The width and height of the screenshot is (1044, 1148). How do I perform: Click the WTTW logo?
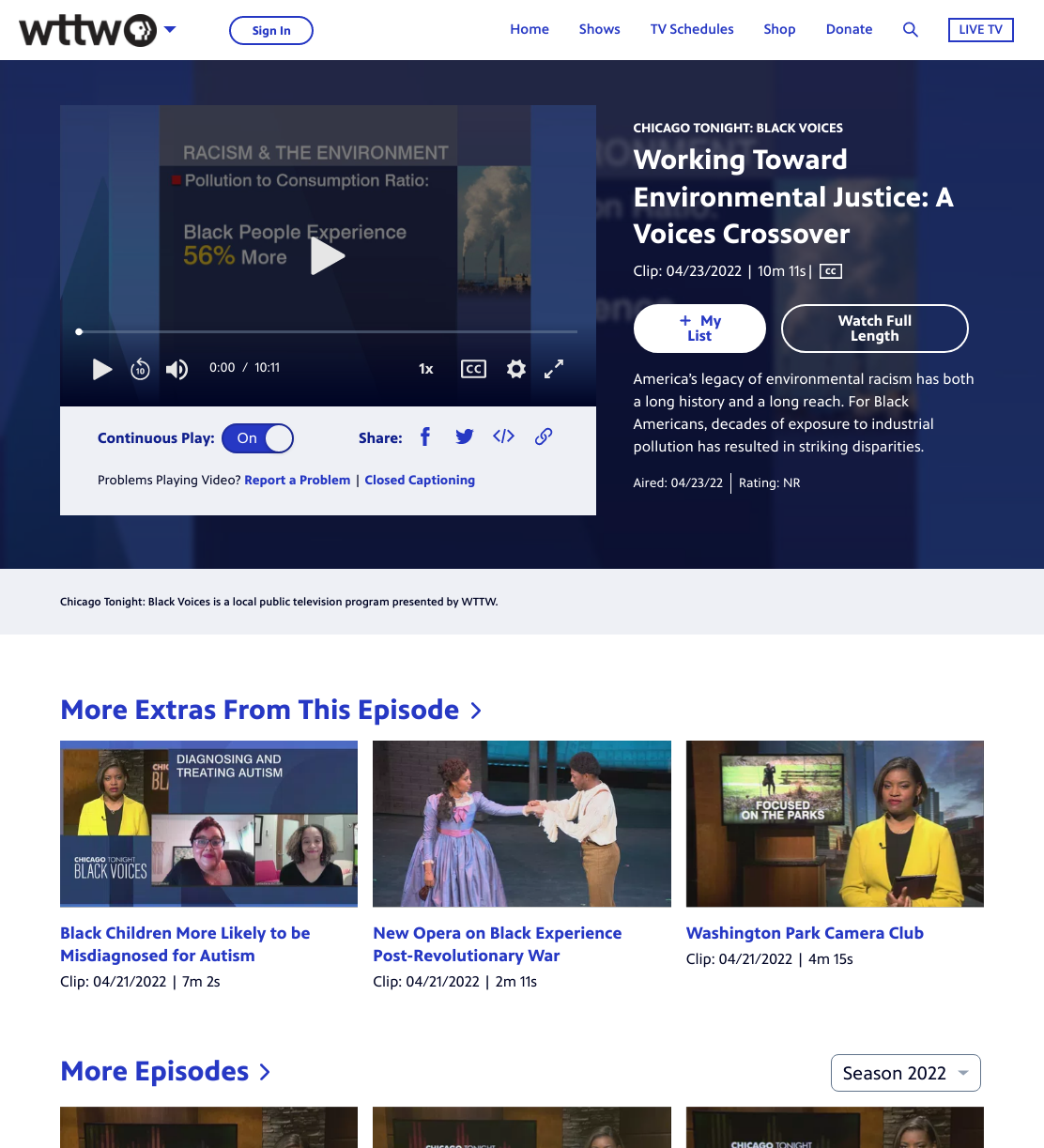tap(88, 30)
